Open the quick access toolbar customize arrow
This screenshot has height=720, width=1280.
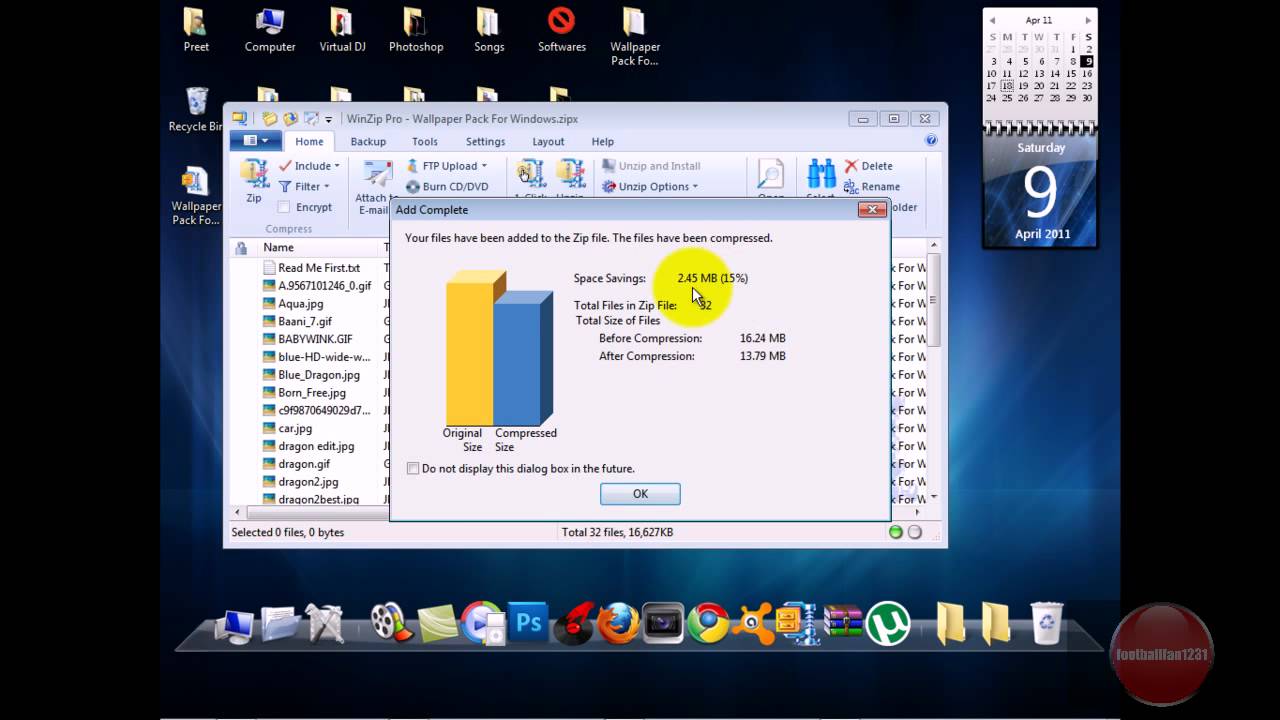pyautogui.click(x=328, y=120)
